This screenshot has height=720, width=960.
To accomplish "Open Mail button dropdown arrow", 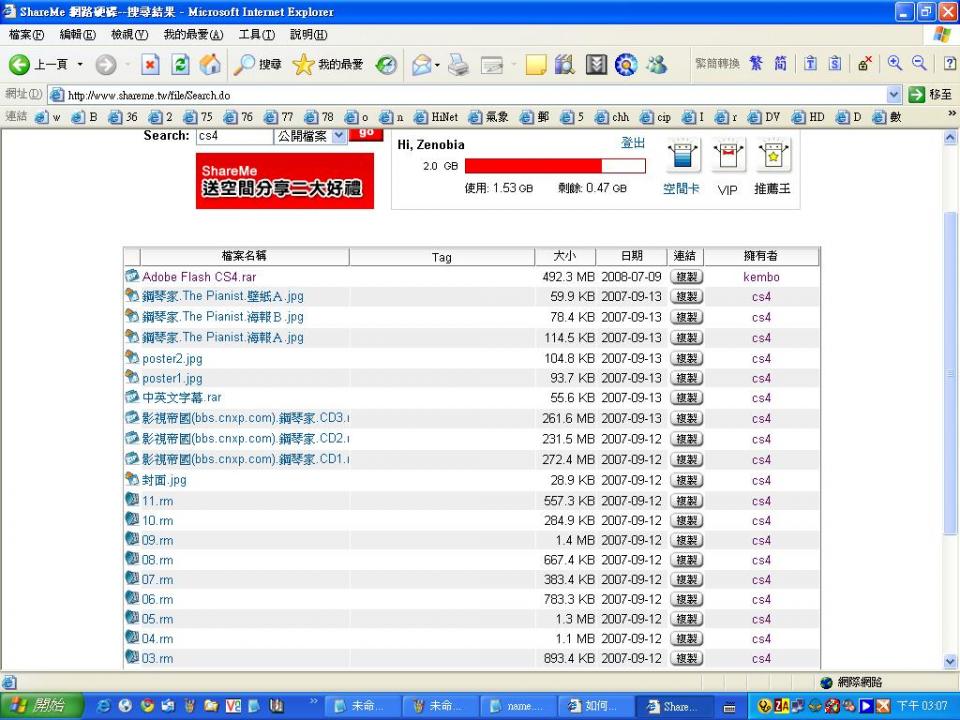I will click(437, 64).
